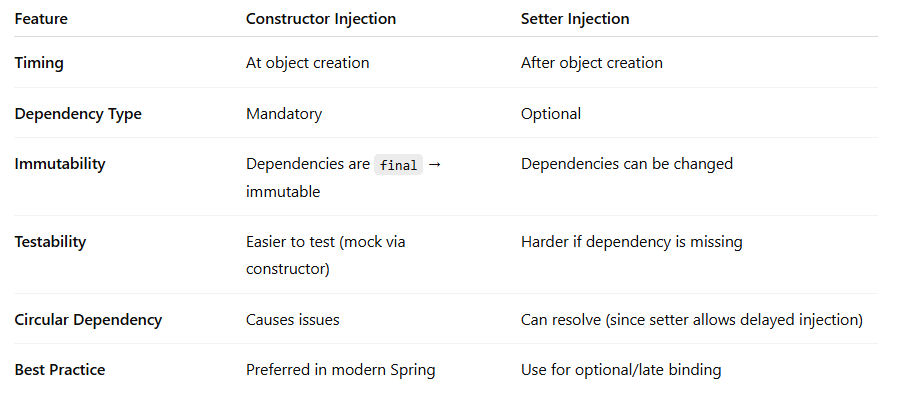Select the Circular Dependency row label
Image resolution: width=922 pixels, height=400 pixels.
88,320
